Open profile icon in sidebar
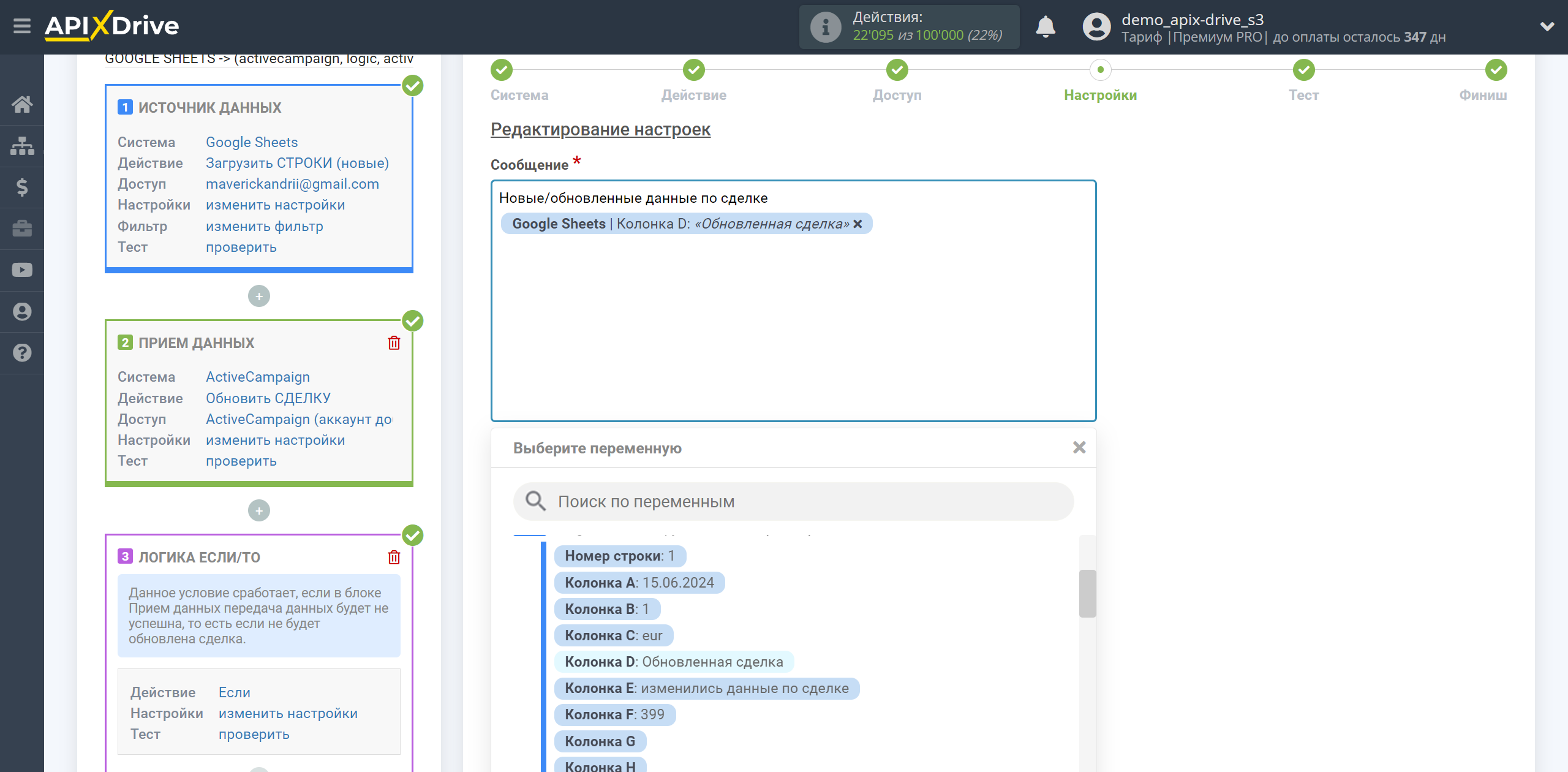1568x772 pixels. pyautogui.click(x=22, y=311)
